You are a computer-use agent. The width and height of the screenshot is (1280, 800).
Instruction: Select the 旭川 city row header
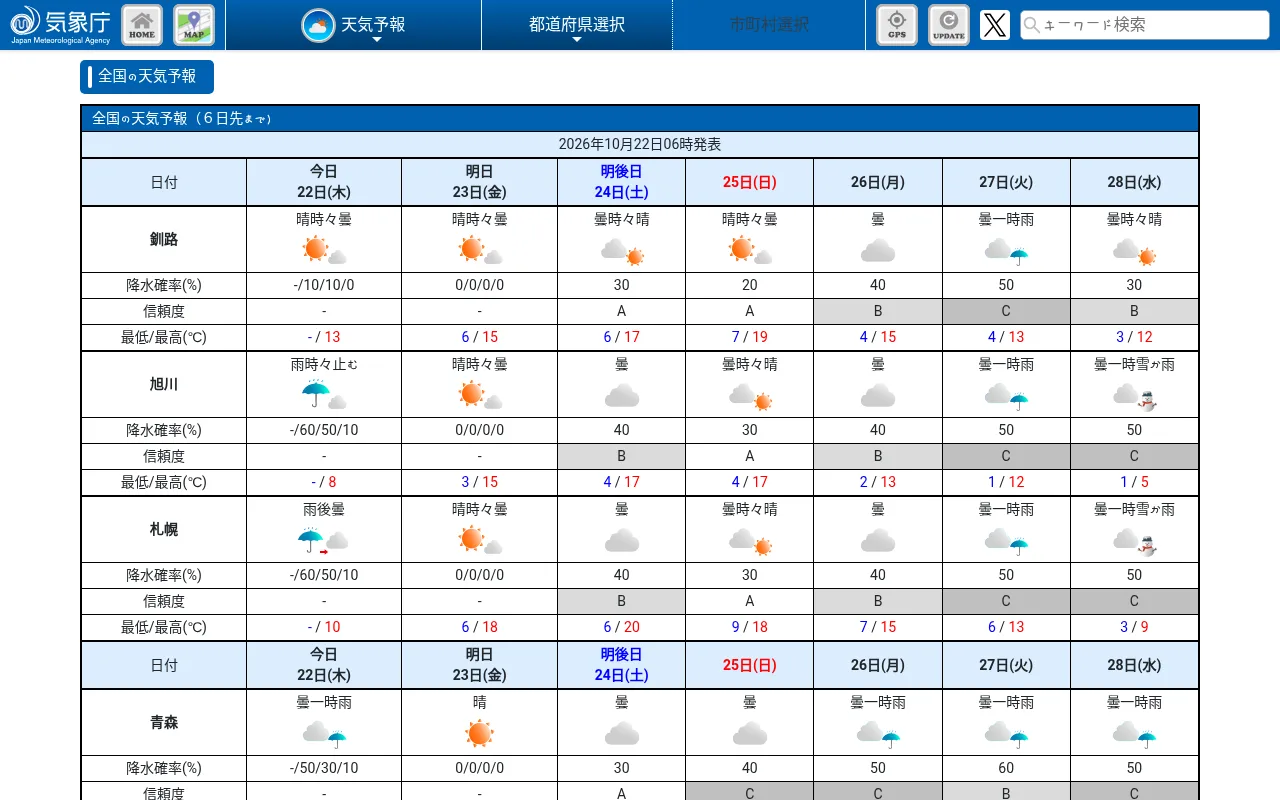164,384
